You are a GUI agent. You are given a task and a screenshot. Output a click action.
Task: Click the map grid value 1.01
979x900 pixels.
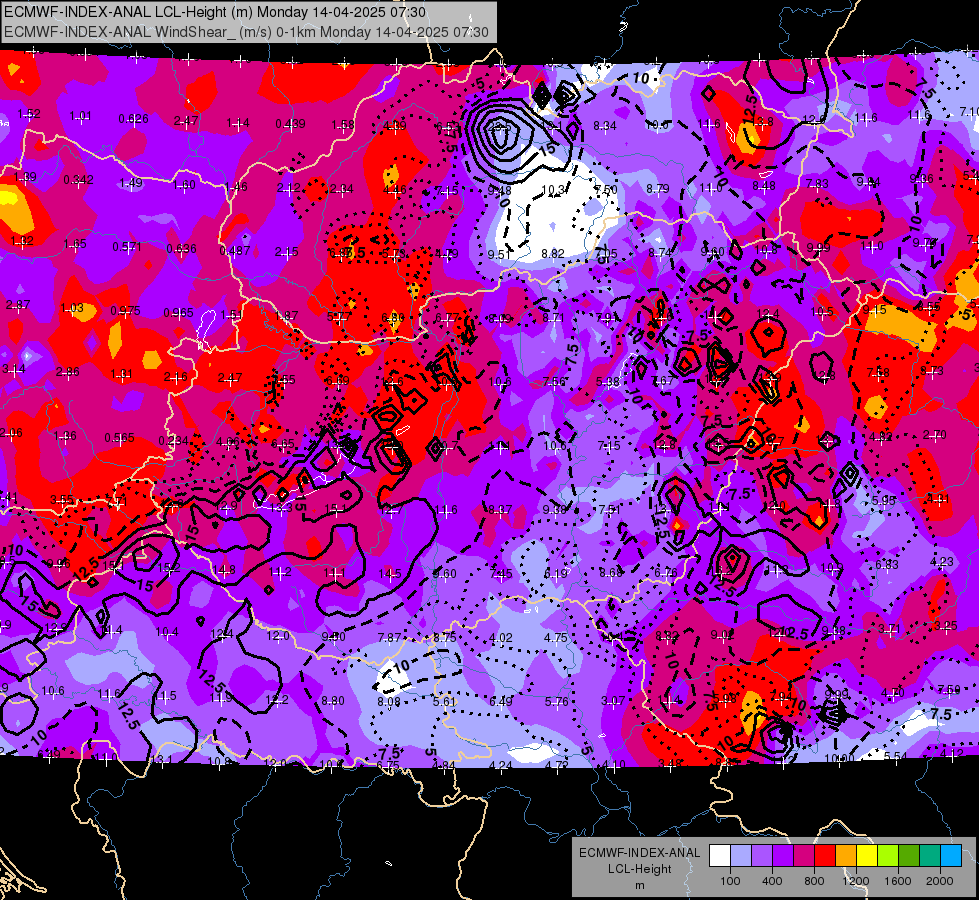pos(81,116)
